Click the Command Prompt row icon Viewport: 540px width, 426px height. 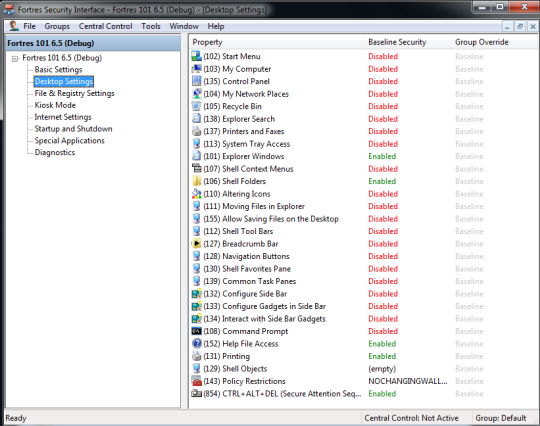click(196, 331)
